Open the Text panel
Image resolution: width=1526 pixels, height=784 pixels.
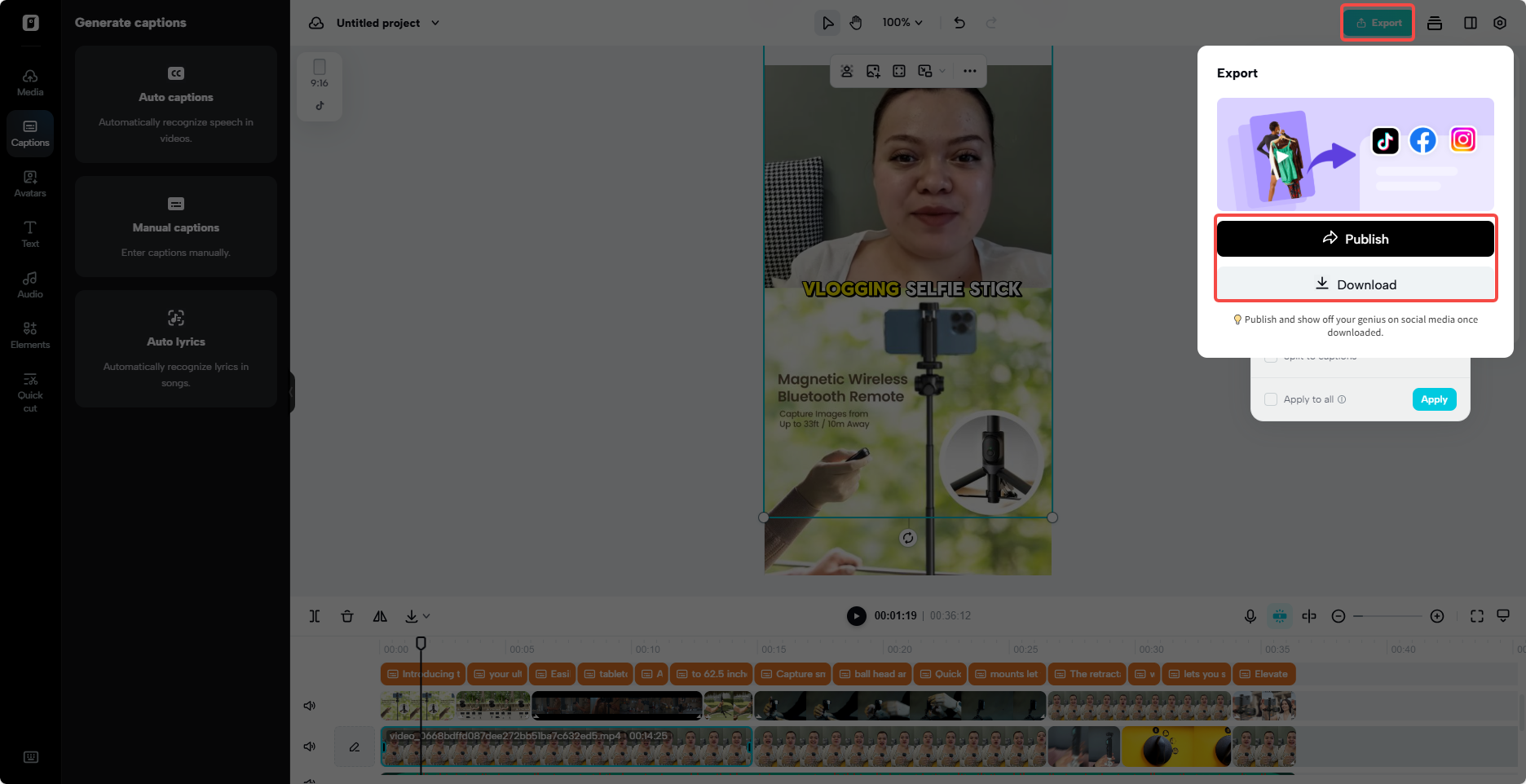point(29,234)
